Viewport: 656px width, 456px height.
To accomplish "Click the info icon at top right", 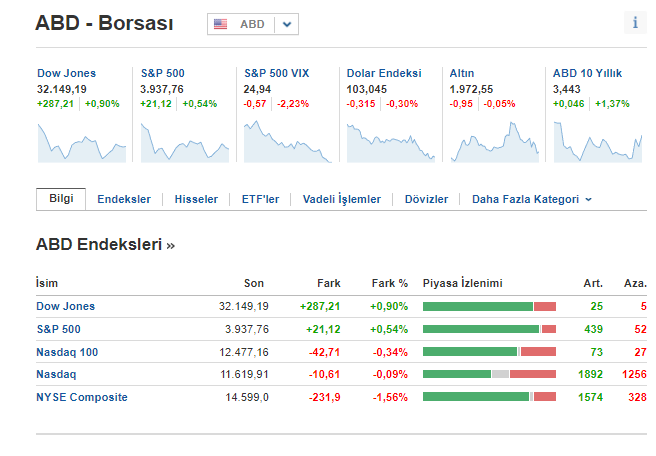I will pos(635,23).
